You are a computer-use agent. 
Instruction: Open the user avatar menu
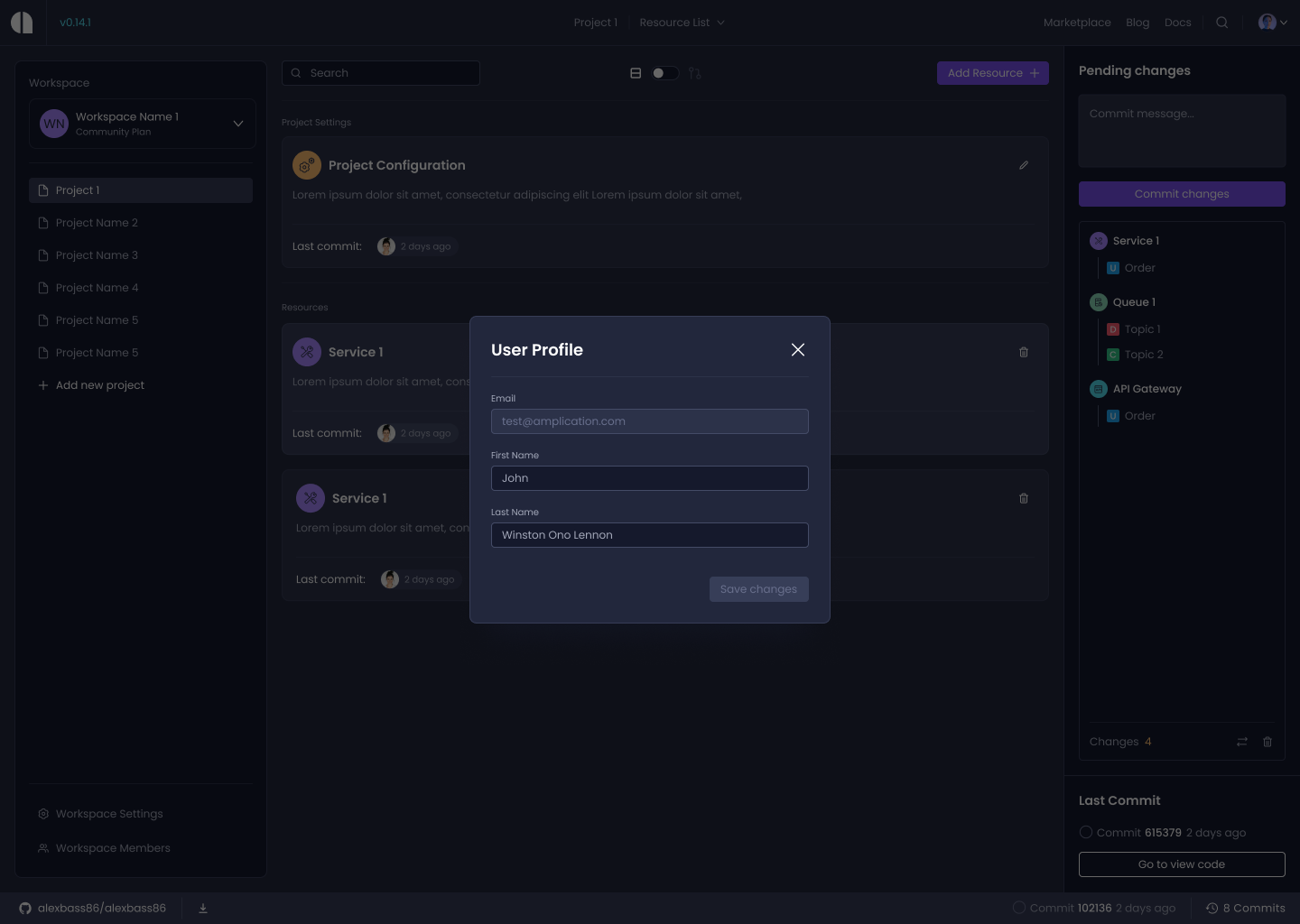[1272, 23]
